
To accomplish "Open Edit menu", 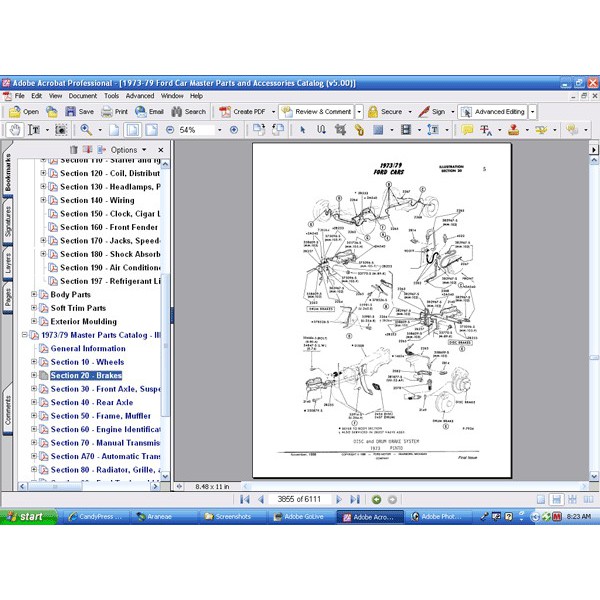I will click(x=36, y=96).
